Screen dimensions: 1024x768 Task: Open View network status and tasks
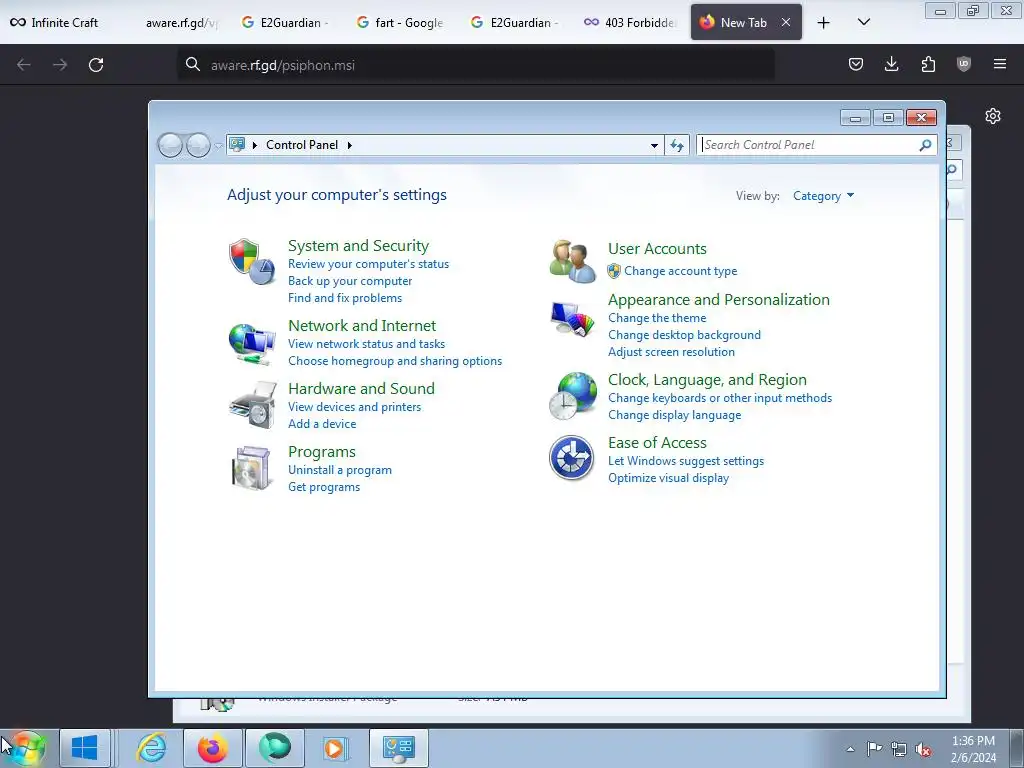point(366,344)
